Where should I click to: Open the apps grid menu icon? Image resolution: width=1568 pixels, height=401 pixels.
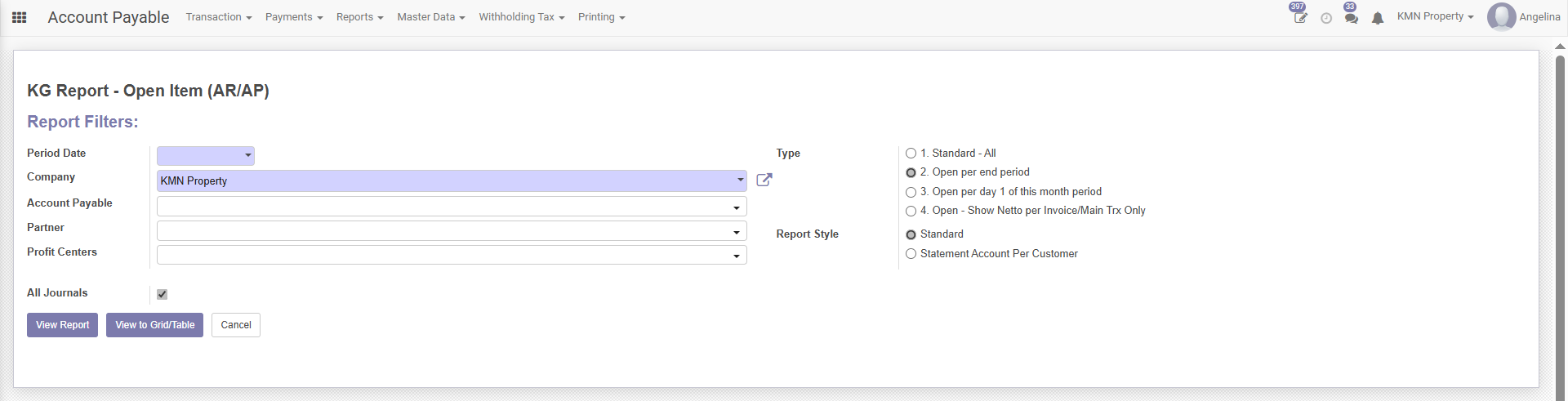click(x=20, y=17)
